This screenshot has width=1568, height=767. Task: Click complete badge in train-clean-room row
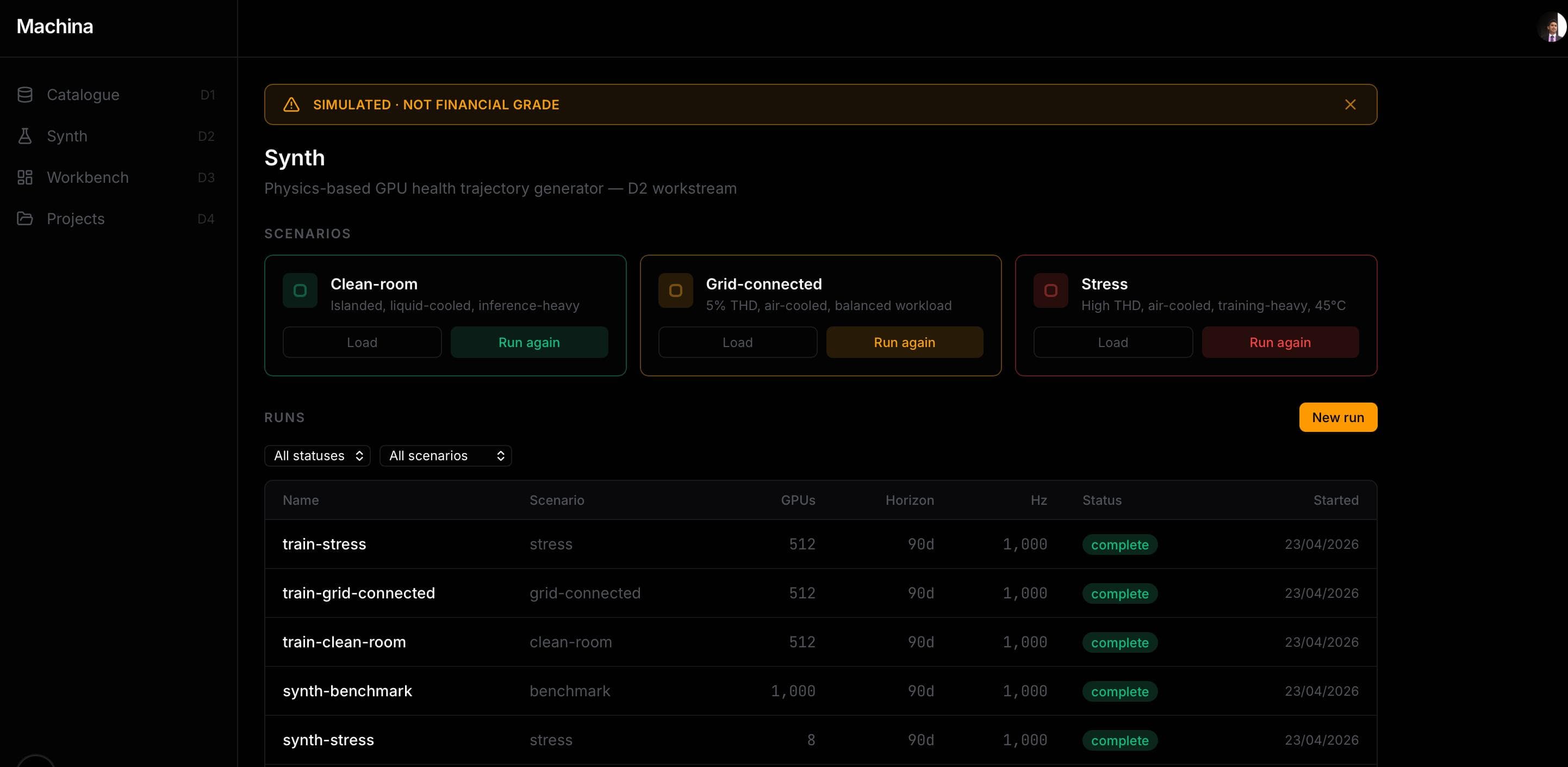coord(1119,643)
